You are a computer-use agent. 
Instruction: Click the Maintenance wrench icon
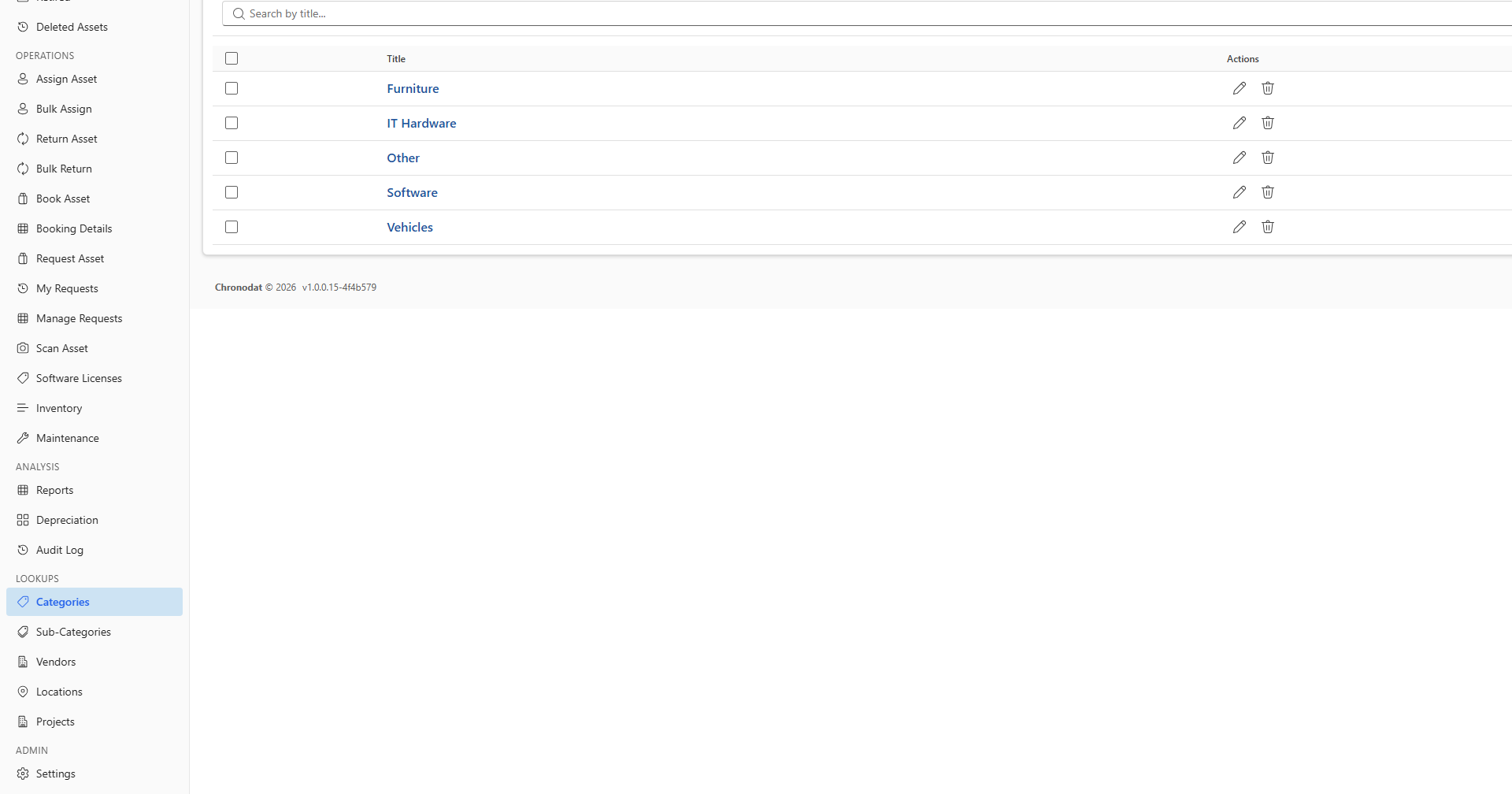pyautogui.click(x=23, y=438)
